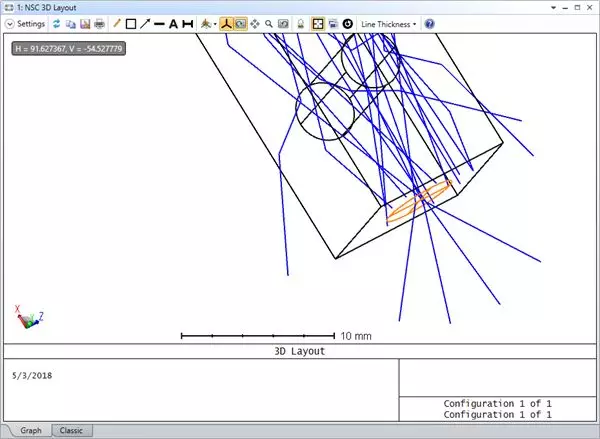Screen dimensions: 600x439
Task: Open the help icon
Action: (429, 23)
